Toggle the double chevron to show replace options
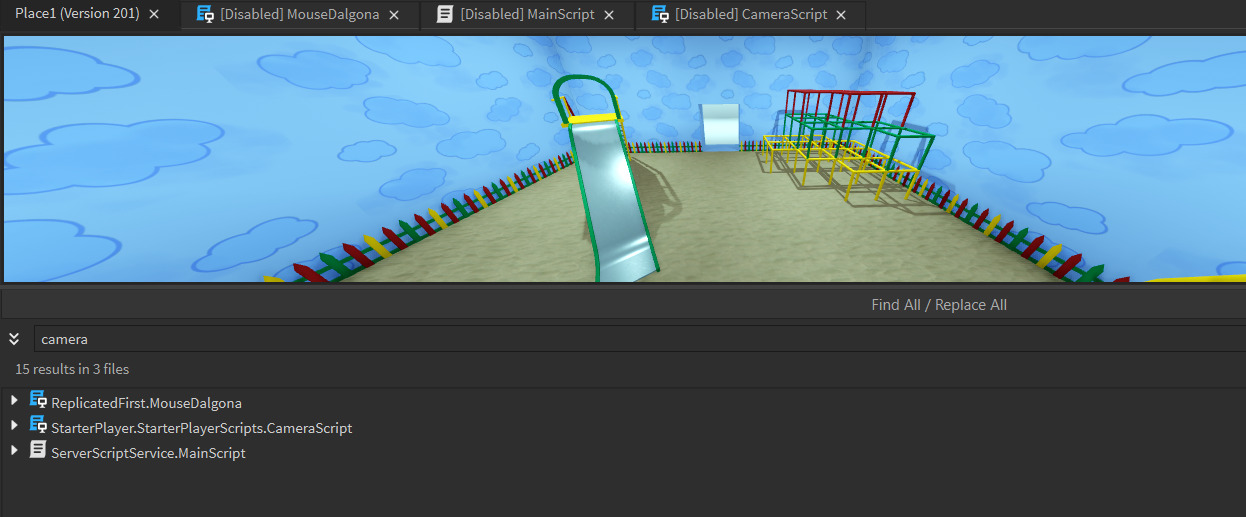The width and height of the screenshot is (1246, 517). click(x=14, y=339)
